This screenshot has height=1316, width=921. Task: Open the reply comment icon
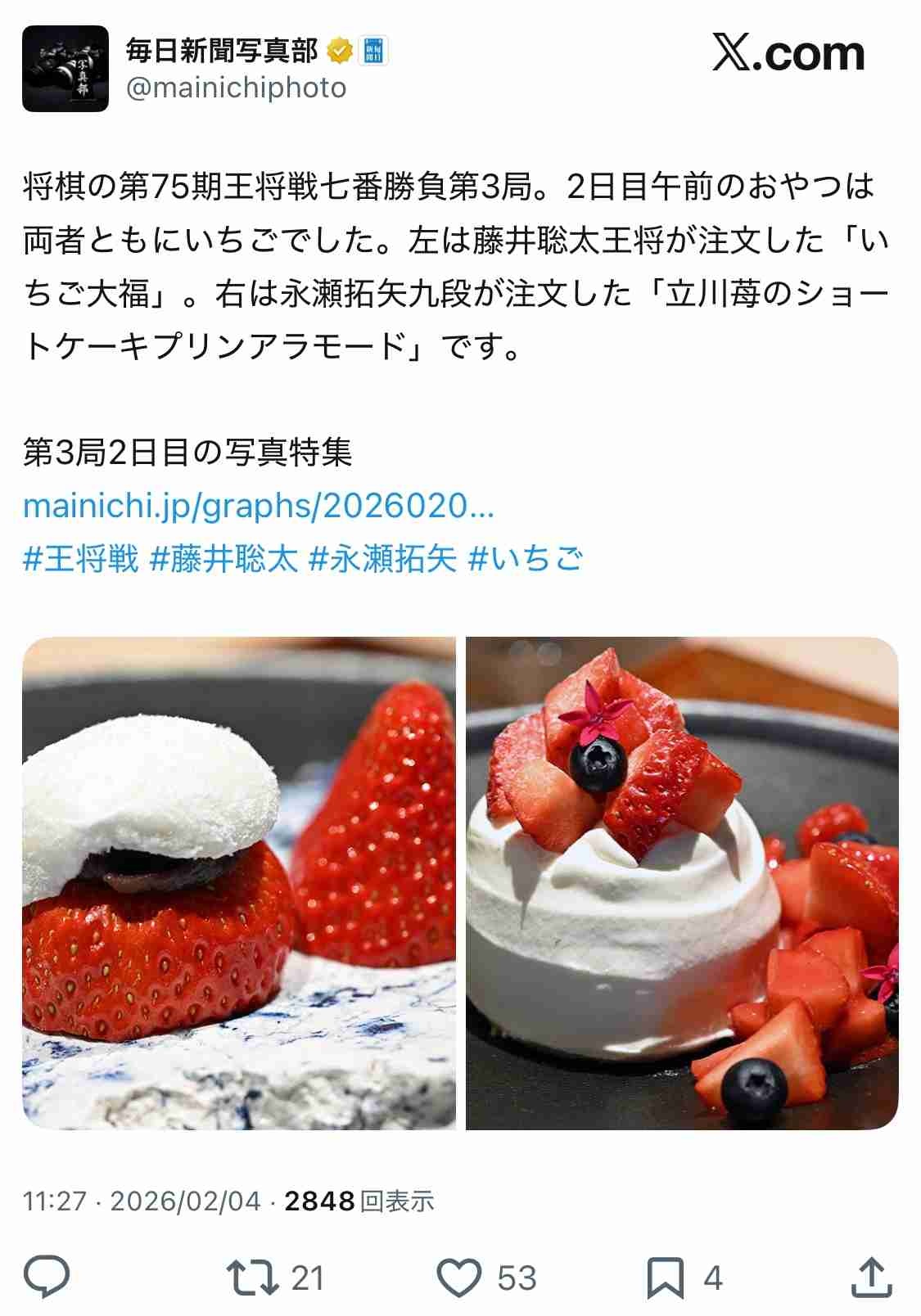(x=46, y=1277)
